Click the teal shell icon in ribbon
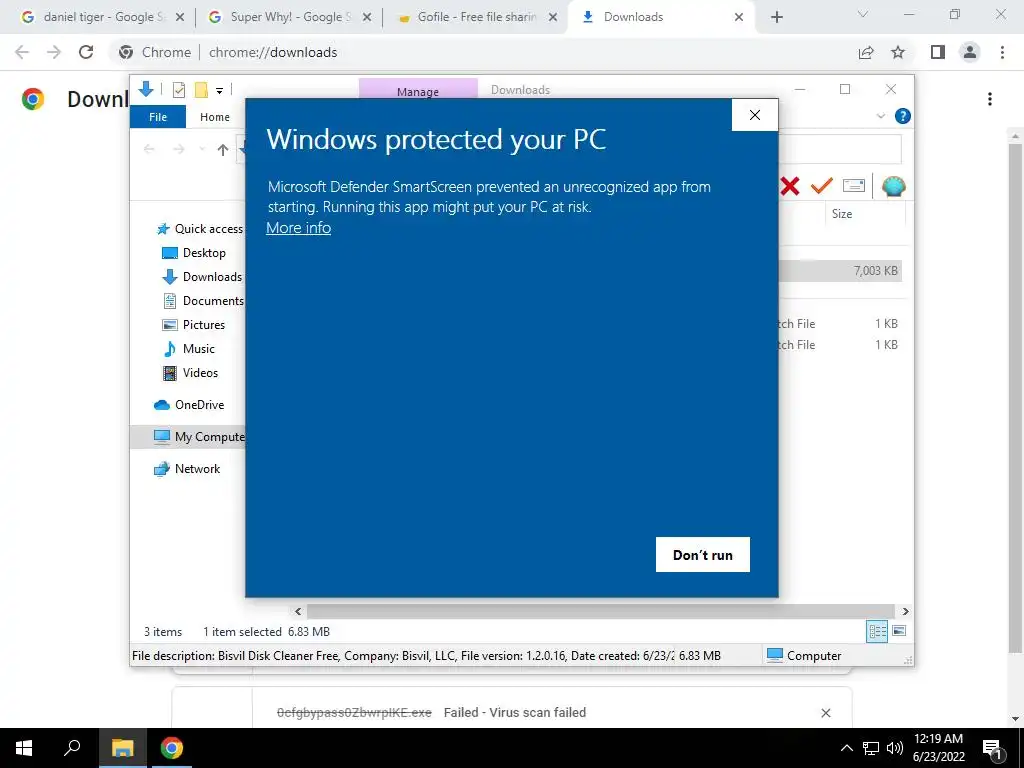Viewport: 1024px width, 768px height. click(x=893, y=186)
